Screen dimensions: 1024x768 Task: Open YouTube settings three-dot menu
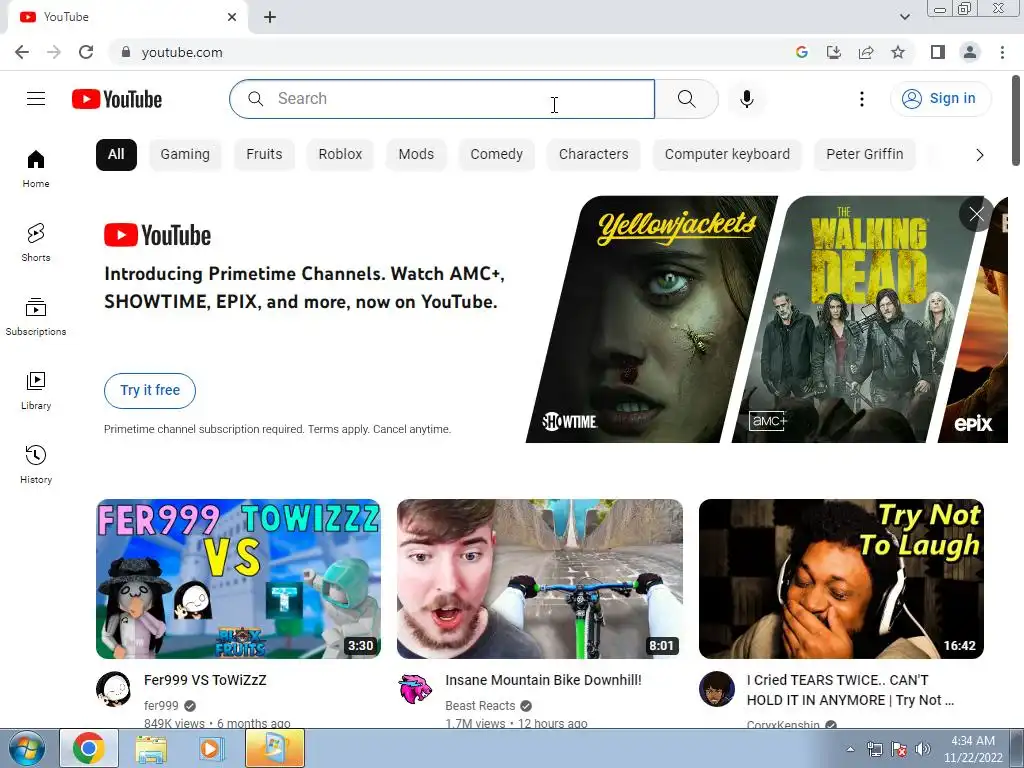(861, 99)
